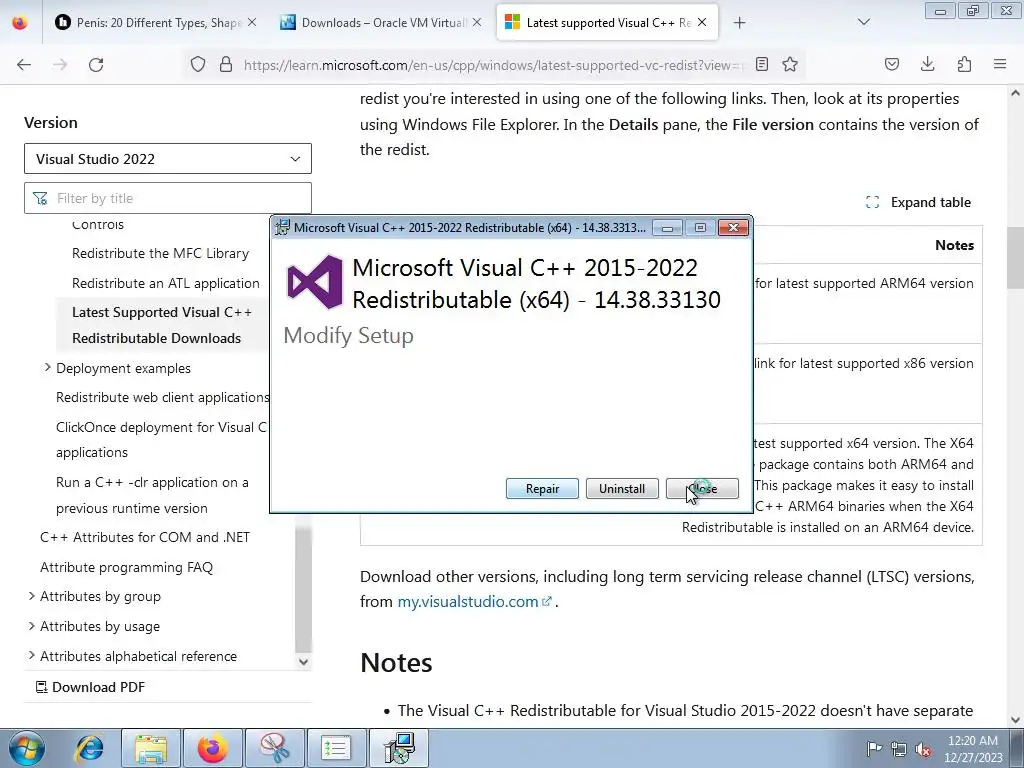The height and width of the screenshot is (768, 1024).
Task: Click the sidebar scrollbar down arrow
Action: (x=303, y=662)
